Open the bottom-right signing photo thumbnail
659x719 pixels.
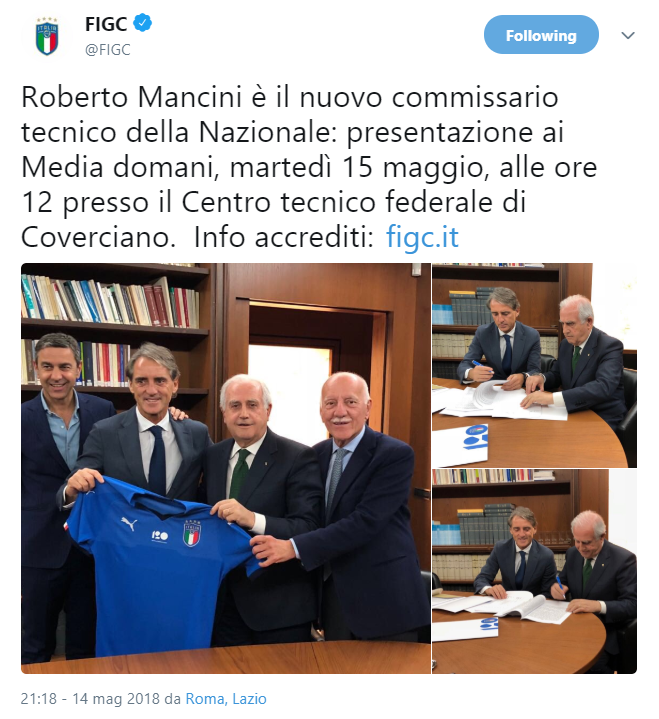tap(534, 571)
